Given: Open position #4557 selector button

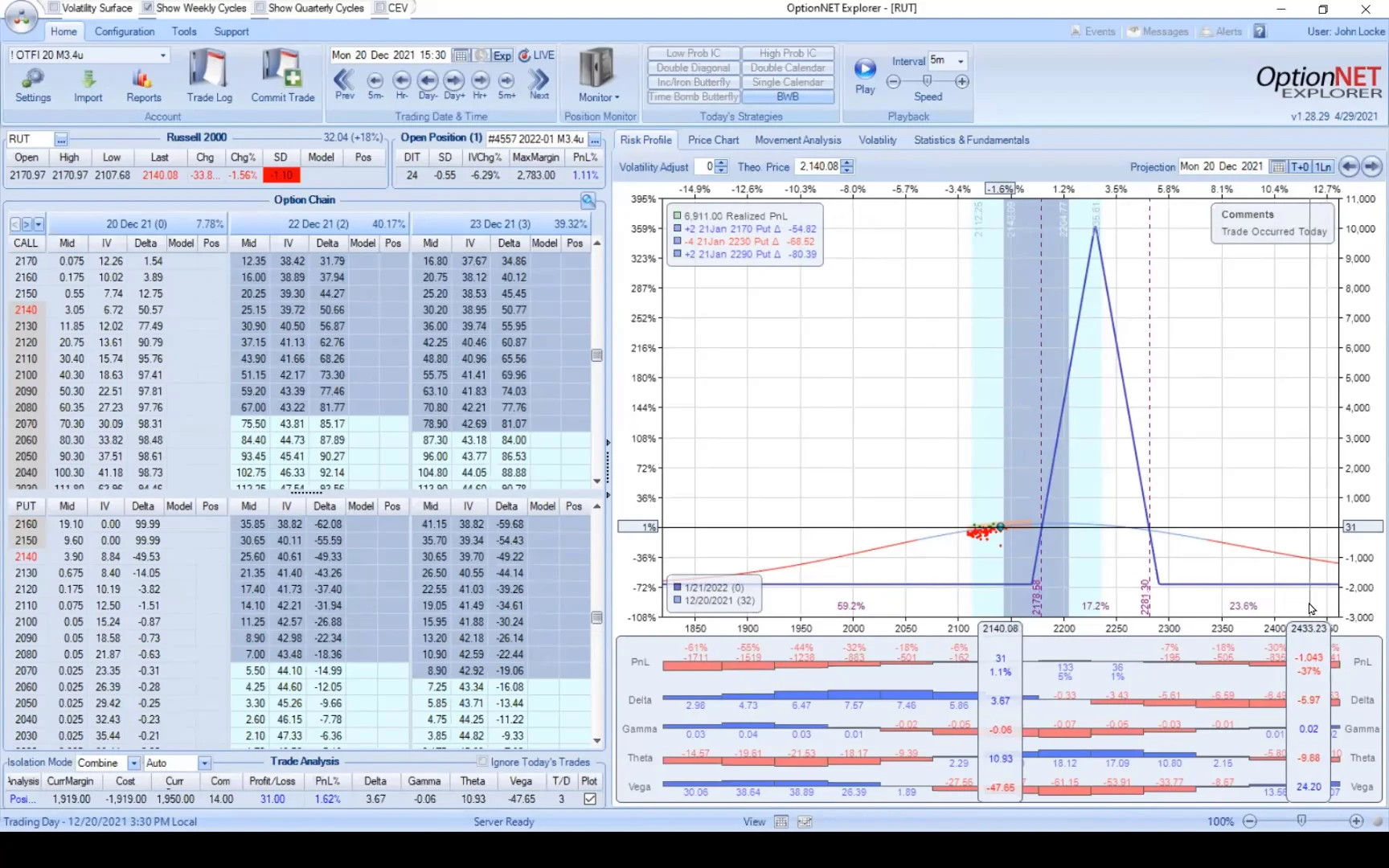Looking at the screenshot, I should click(595, 139).
